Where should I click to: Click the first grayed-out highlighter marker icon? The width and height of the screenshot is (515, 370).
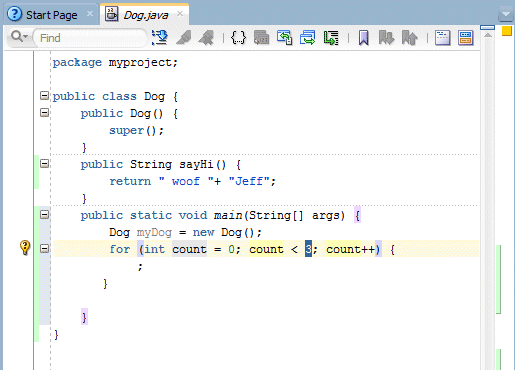pos(184,38)
